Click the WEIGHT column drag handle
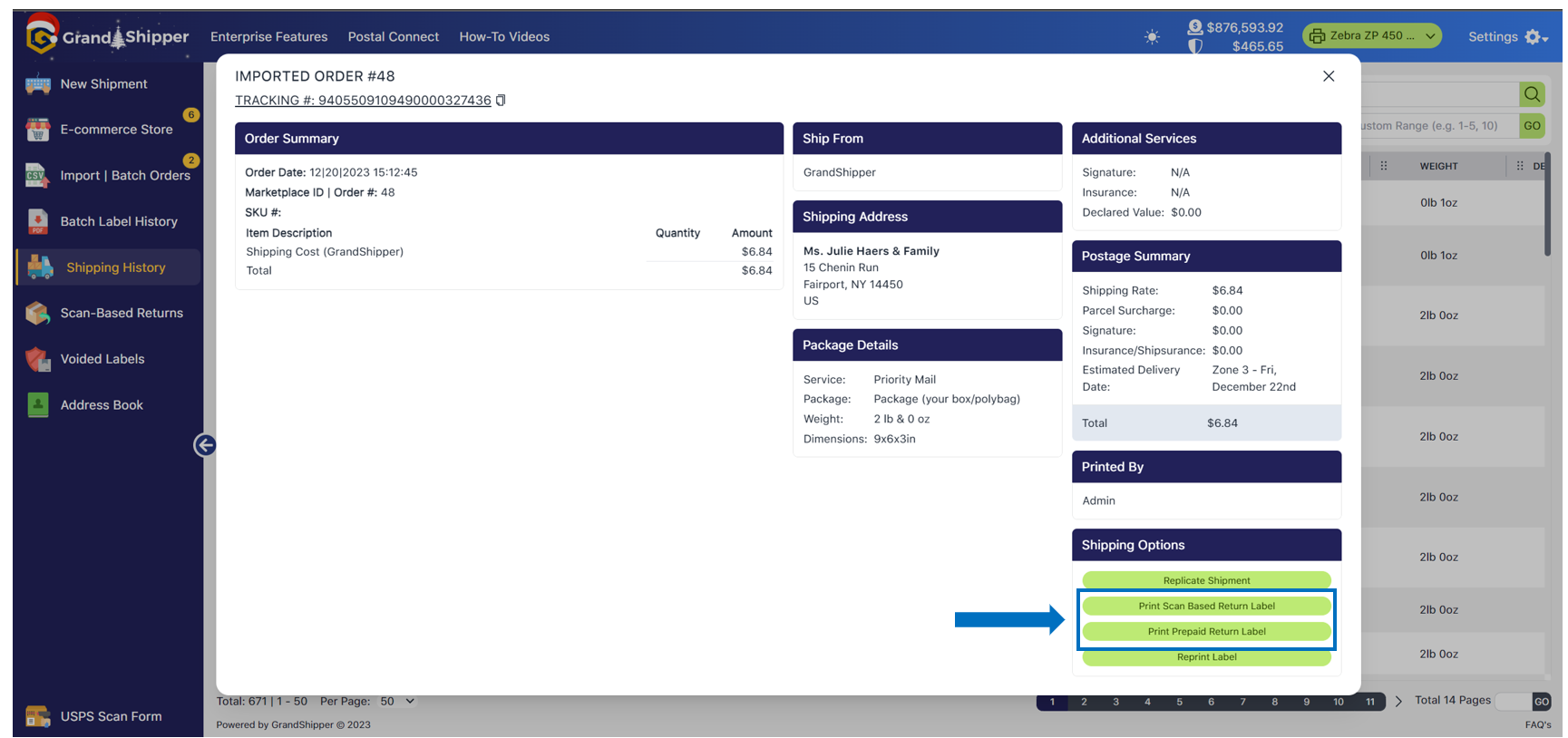The height and width of the screenshot is (738, 1568). pos(1384,166)
